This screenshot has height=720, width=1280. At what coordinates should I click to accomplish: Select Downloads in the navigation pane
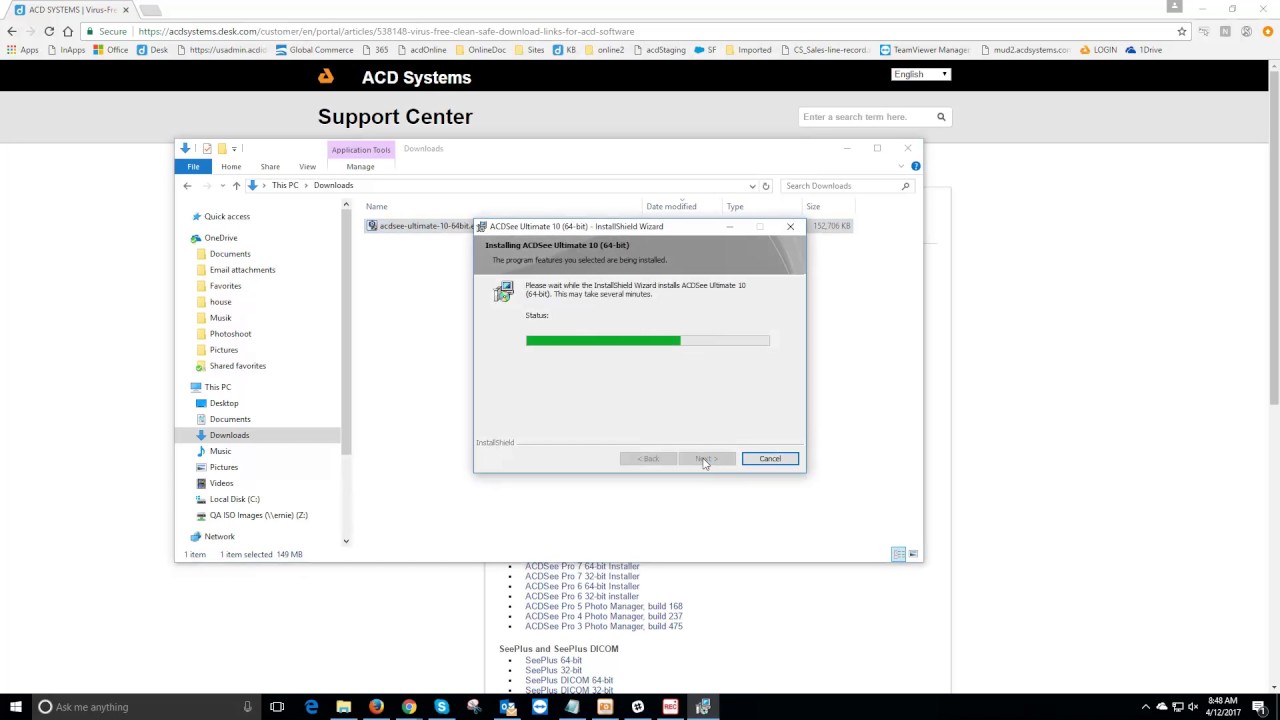click(x=229, y=435)
